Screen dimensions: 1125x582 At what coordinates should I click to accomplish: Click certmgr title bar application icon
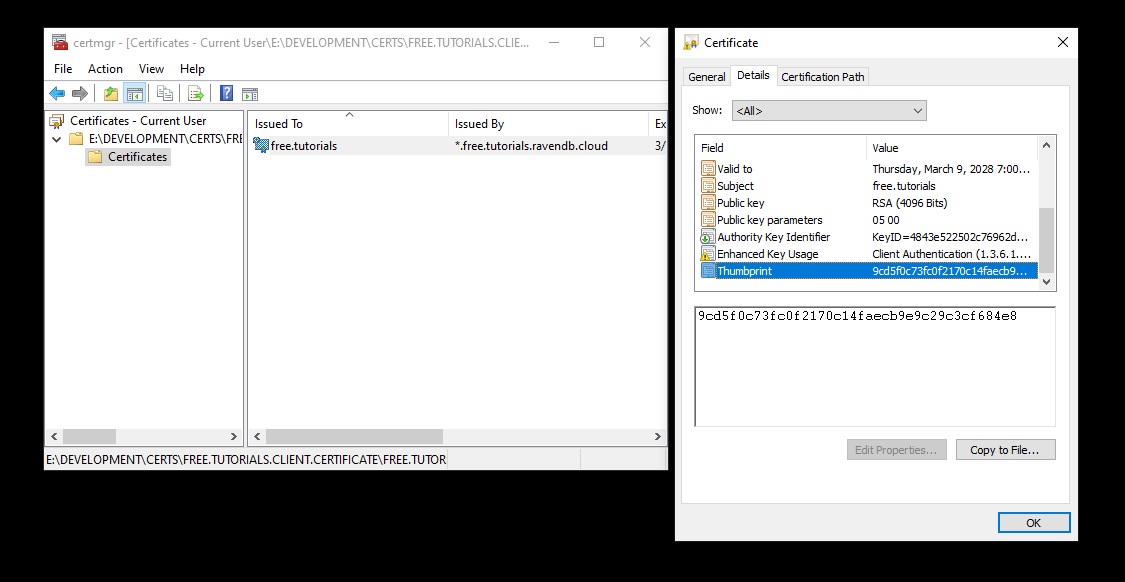[60, 42]
